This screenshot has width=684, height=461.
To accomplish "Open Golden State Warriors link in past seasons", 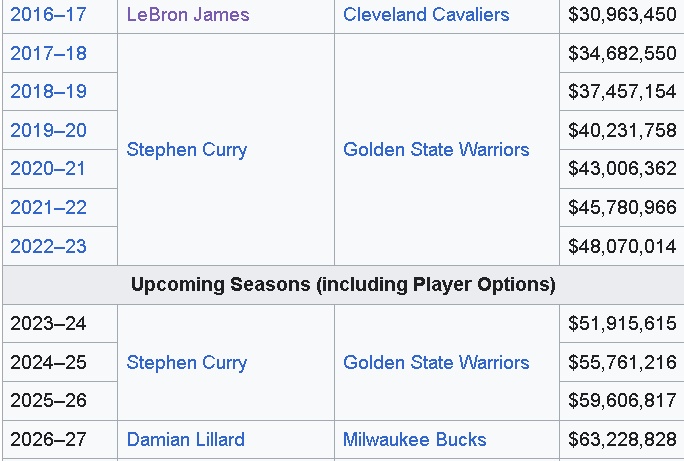I will [x=436, y=150].
